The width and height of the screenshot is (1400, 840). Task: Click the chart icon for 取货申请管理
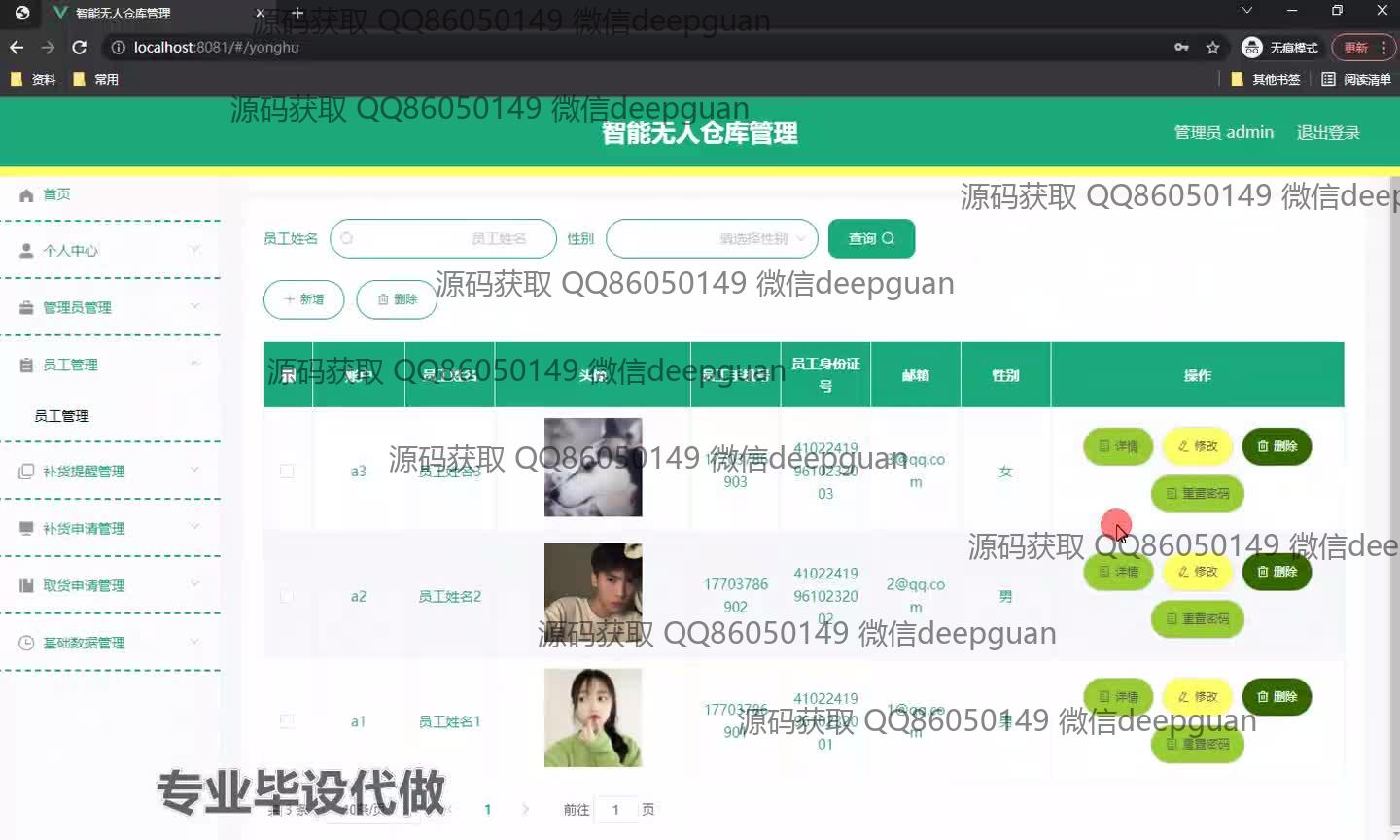26,586
